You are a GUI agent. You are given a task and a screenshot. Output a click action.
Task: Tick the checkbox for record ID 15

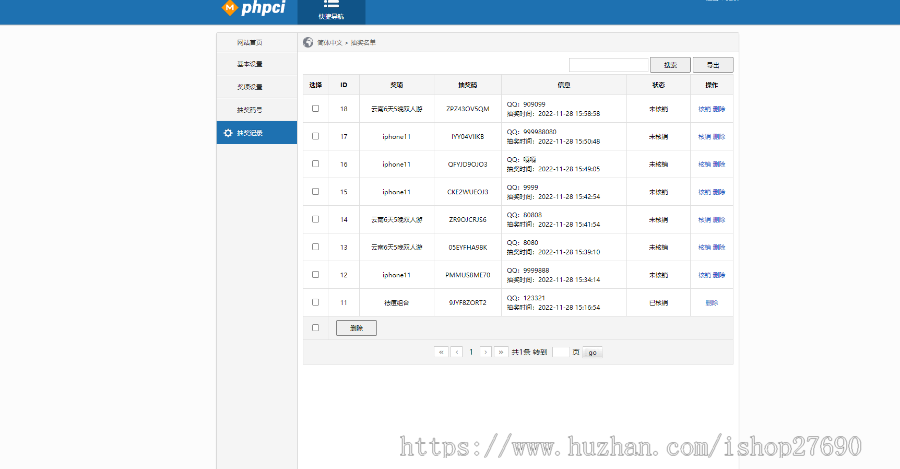point(315,191)
